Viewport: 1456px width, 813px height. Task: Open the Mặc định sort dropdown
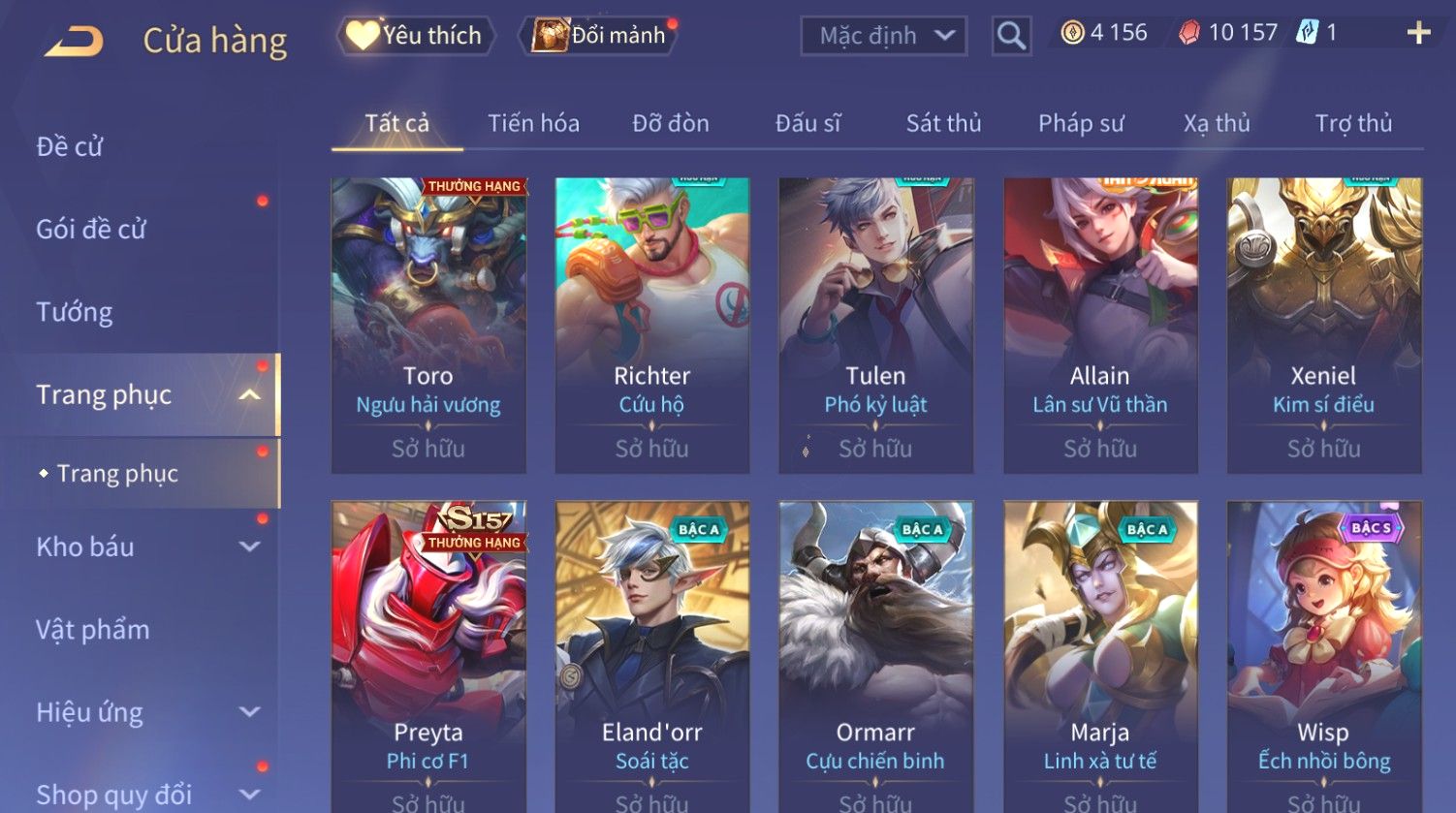[883, 36]
